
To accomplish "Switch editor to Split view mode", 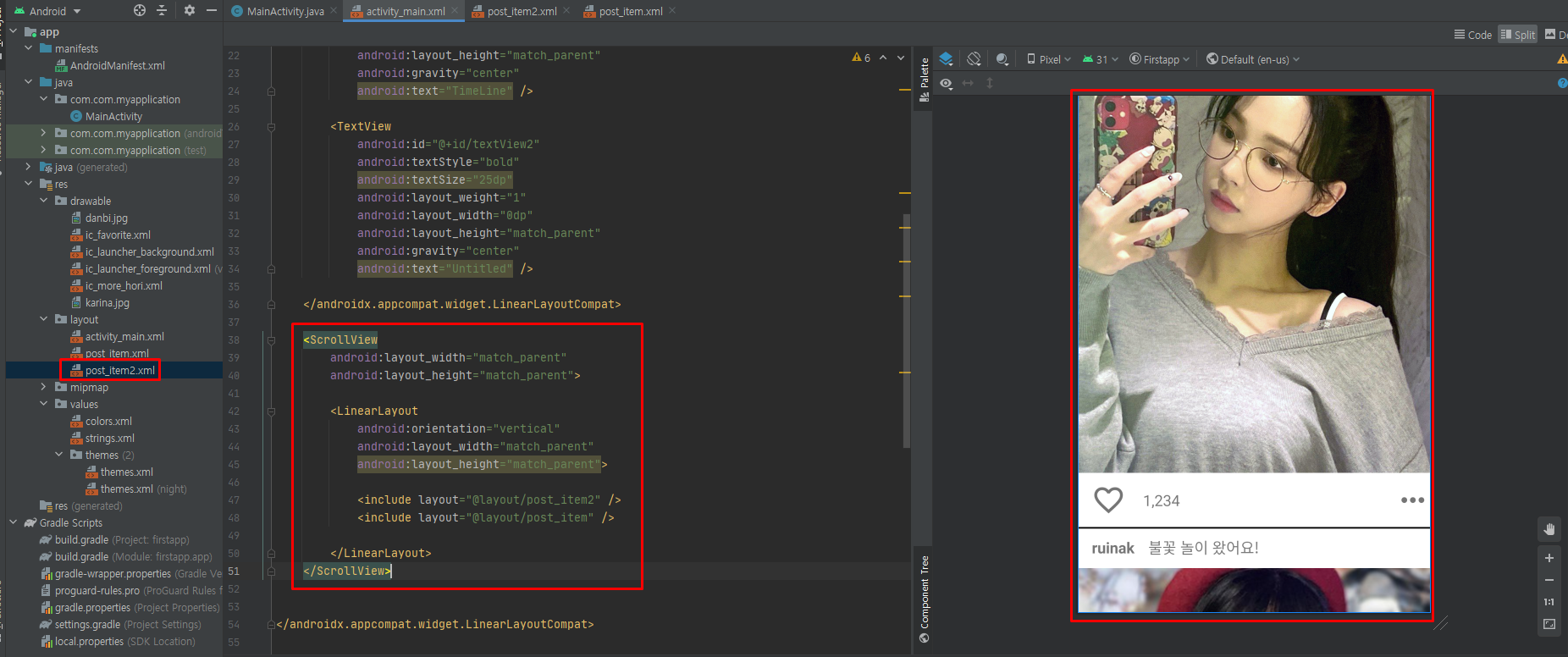I will tap(1517, 35).
